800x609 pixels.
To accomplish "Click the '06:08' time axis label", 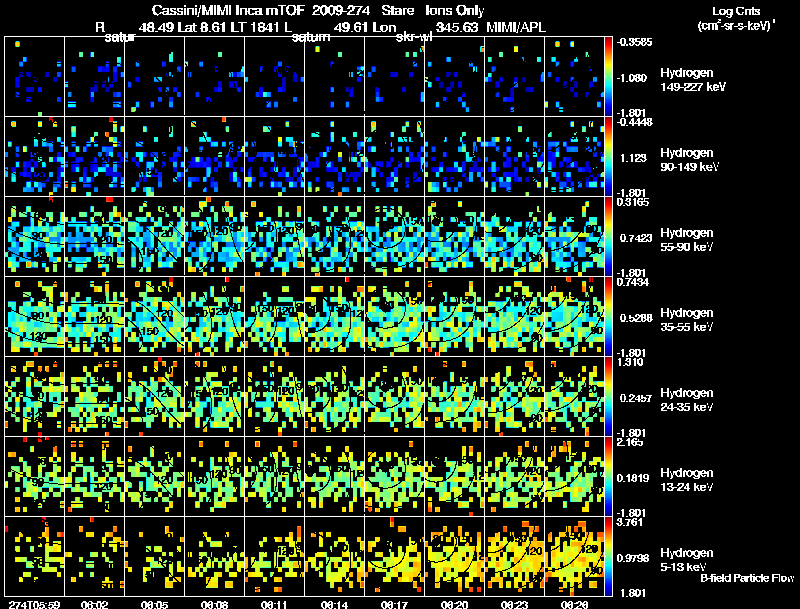I will 214,604.
